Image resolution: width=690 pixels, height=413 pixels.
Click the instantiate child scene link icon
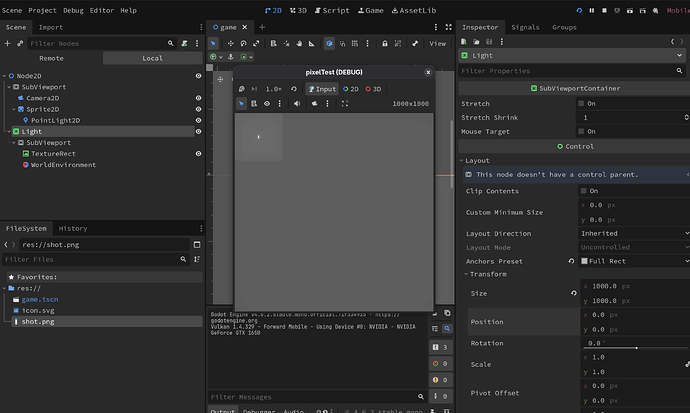20,44
